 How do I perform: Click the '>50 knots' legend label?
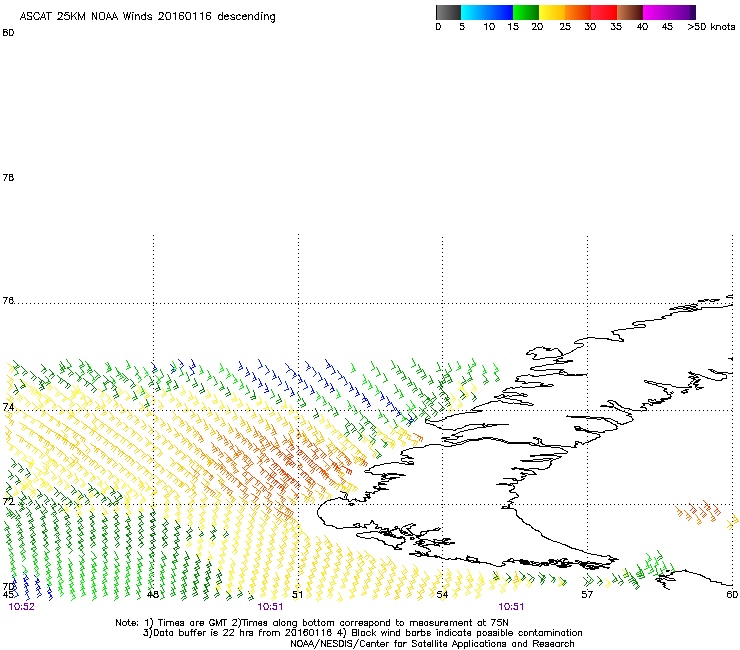[x=711, y=27]
